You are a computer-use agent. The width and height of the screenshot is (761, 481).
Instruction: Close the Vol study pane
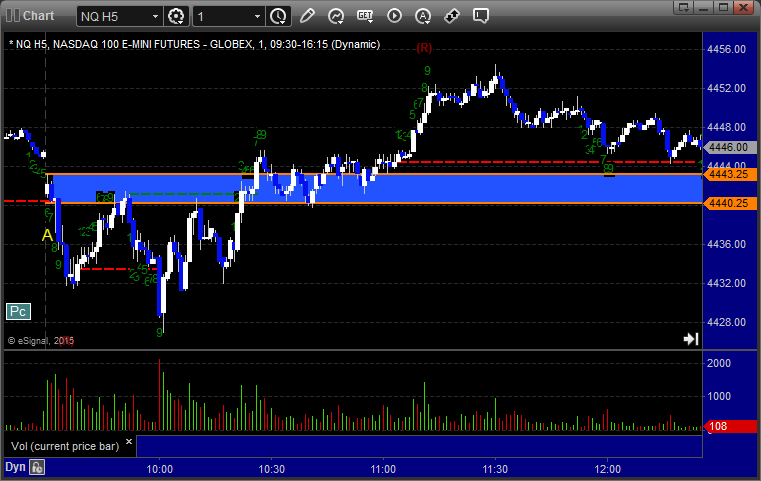click(x=129, y=442)
